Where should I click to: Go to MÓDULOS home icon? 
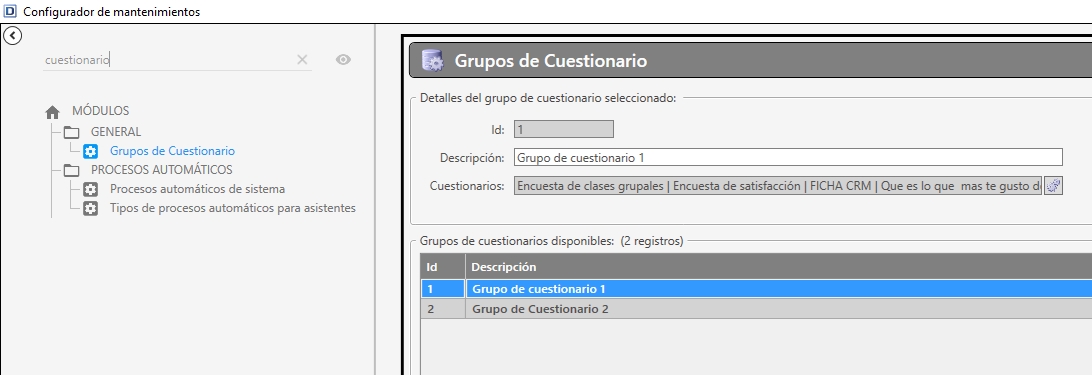(52, 112)
